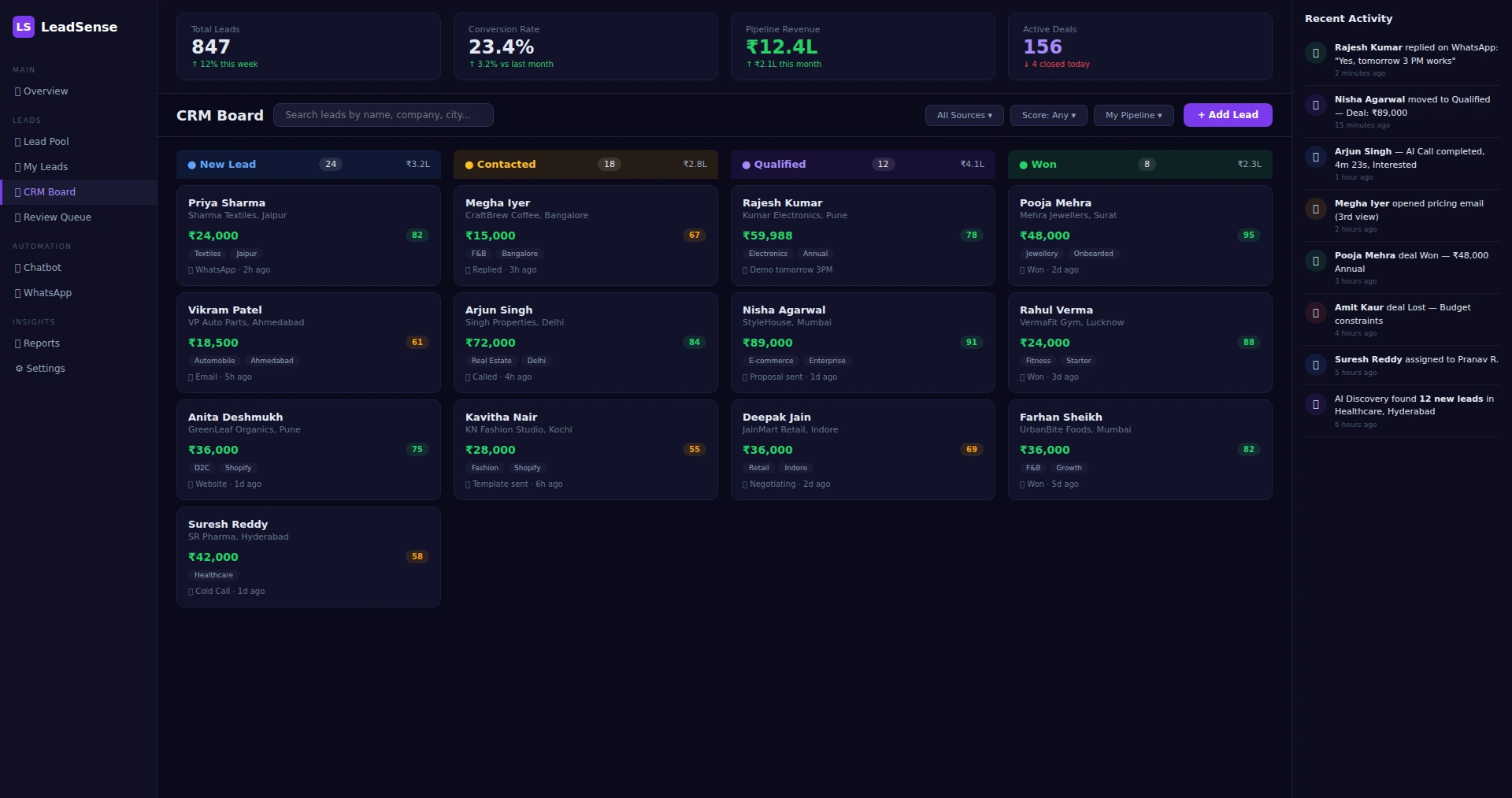Navigate to the Reports page
Screen dimensions: 1512x798
tap(41, 343)
